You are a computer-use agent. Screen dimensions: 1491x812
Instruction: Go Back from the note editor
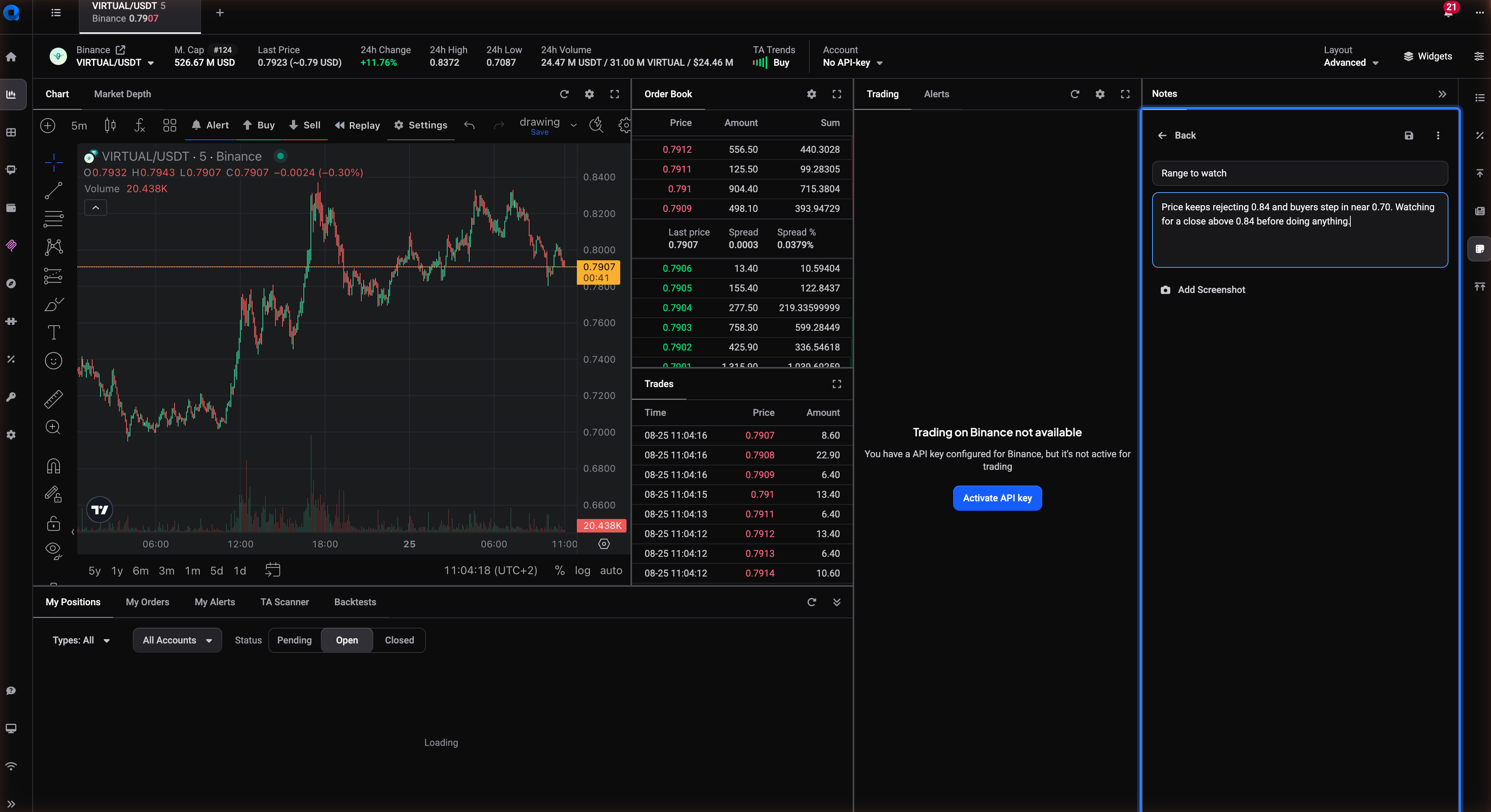tap(1177, 135)
